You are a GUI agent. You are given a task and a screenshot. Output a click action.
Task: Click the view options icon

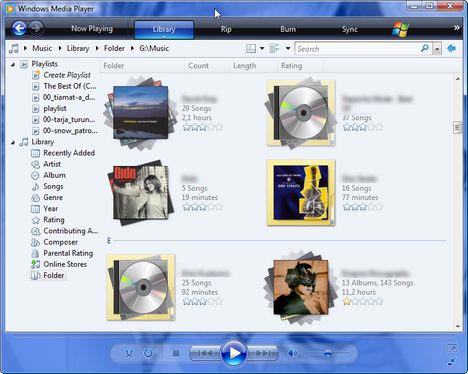point(274,49)
